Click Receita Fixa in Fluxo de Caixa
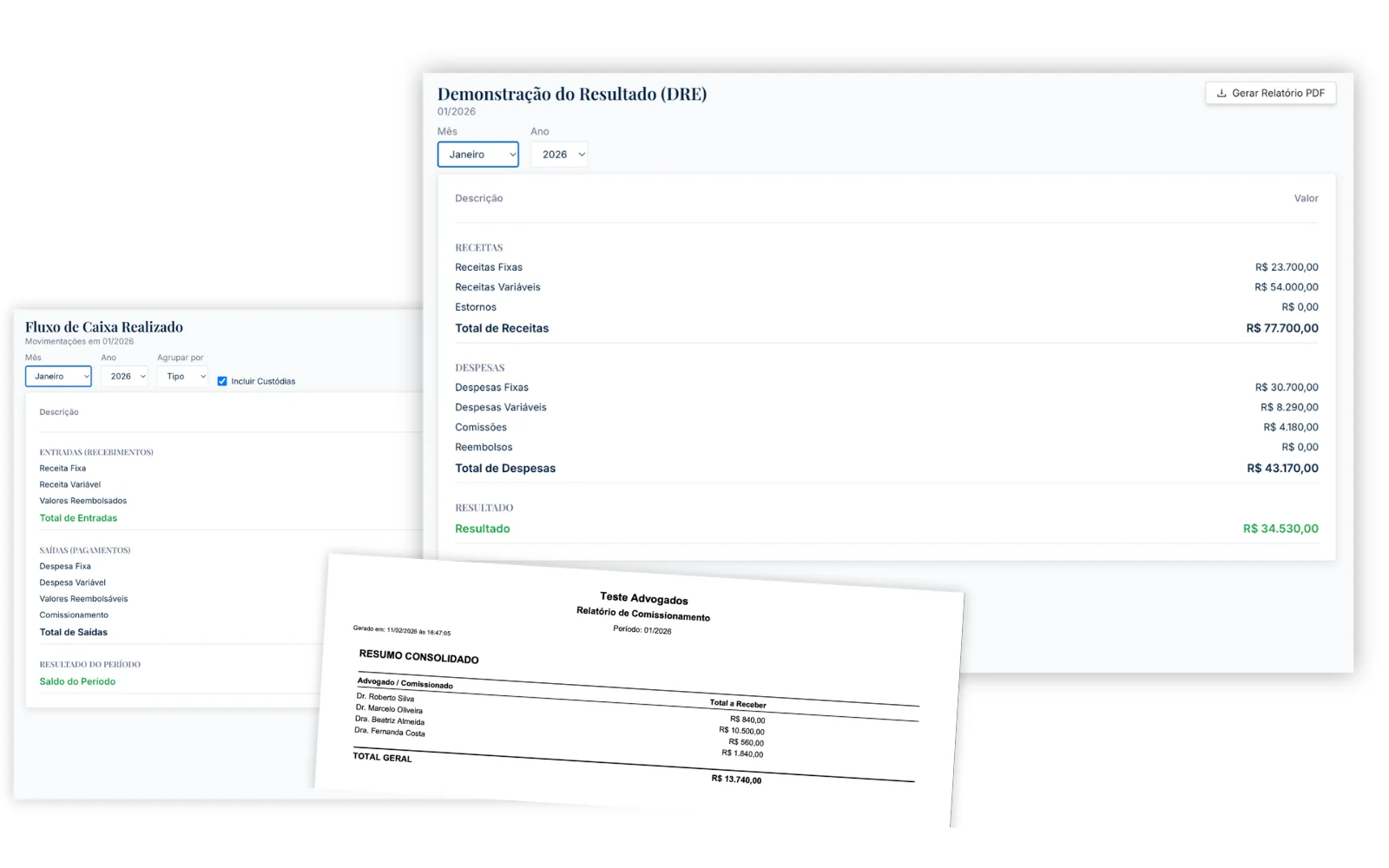This screenshot has width=1389, height=868. (x=63, y=469)
